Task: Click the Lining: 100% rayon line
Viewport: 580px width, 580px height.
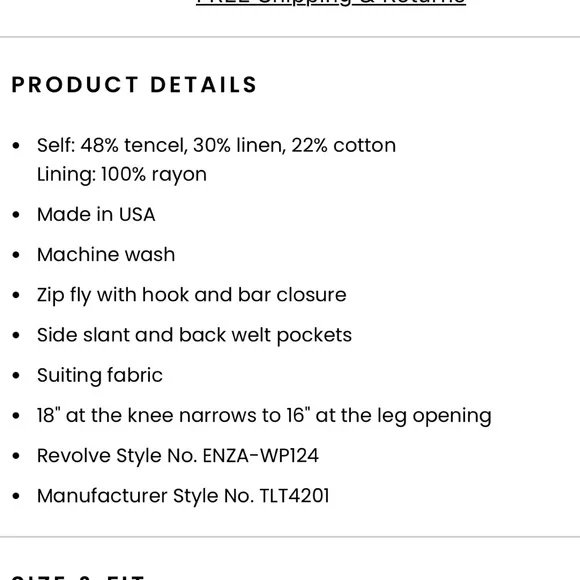Action: pos(122,174)
